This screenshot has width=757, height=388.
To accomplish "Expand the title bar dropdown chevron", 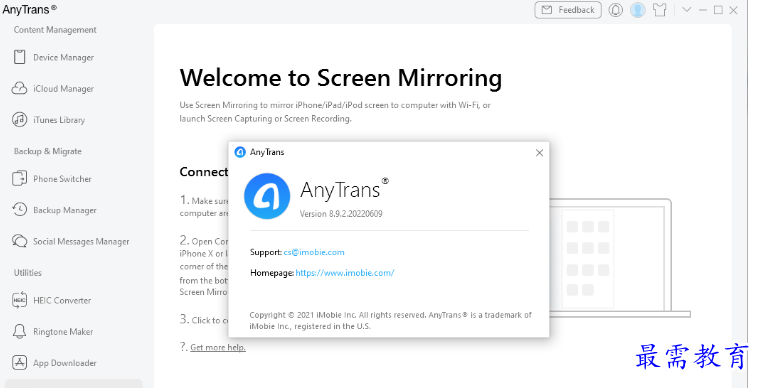I will tap(687, 10).
